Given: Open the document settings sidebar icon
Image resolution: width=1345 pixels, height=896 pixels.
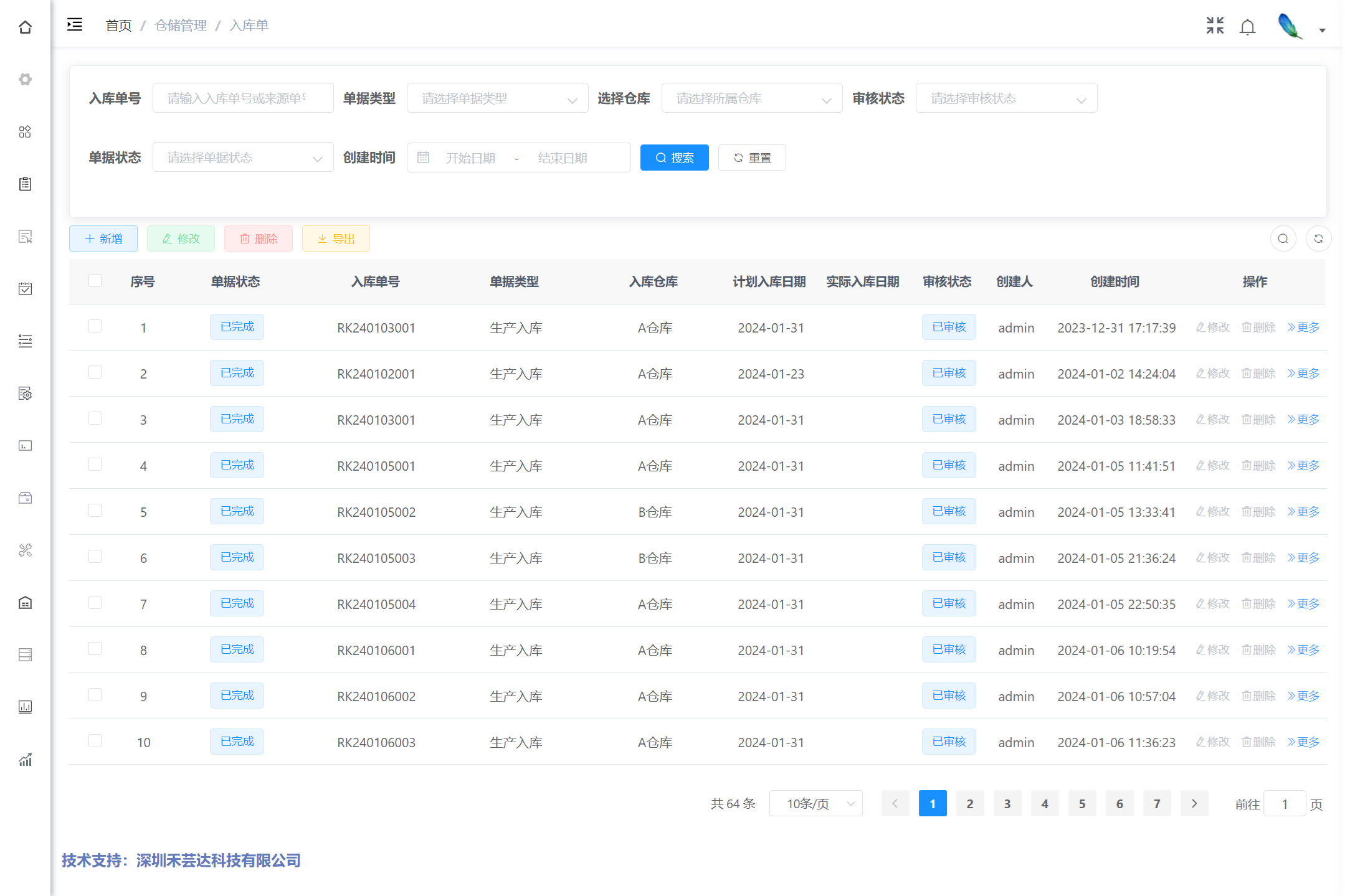Looking at the screenshot, I should coord(25,393).
